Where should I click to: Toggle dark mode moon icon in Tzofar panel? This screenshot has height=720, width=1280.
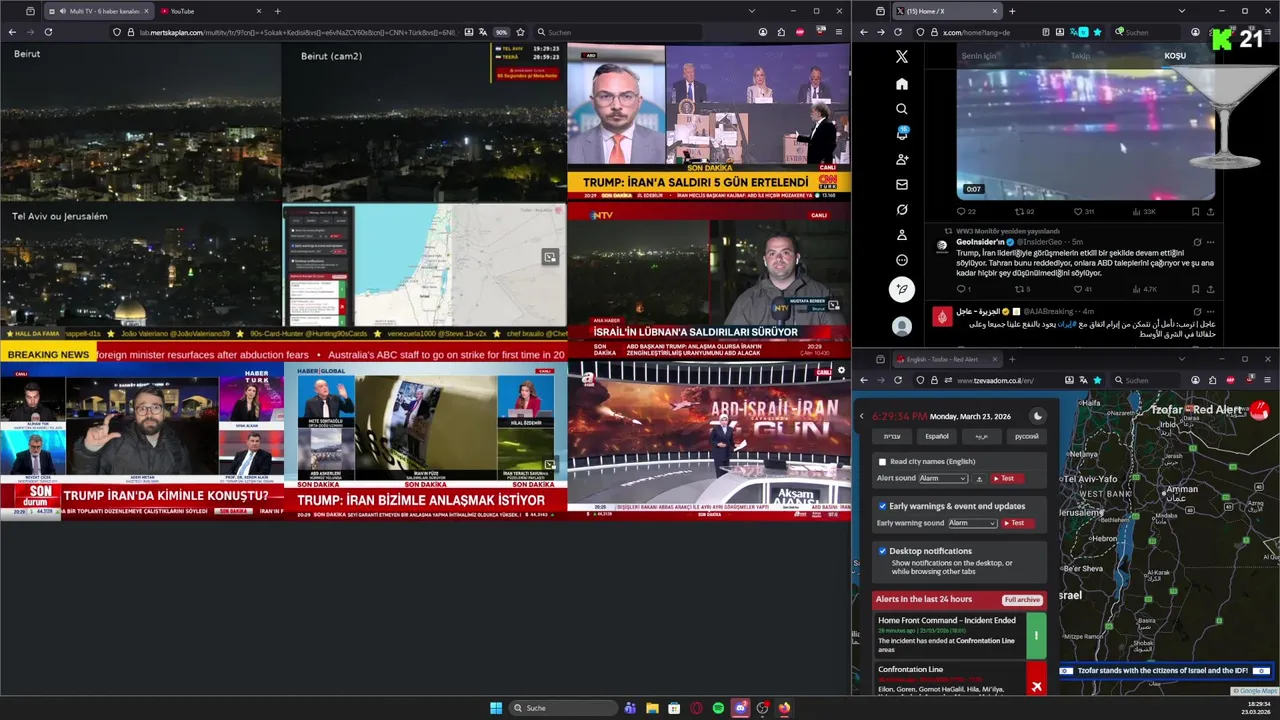point(1037,416)
